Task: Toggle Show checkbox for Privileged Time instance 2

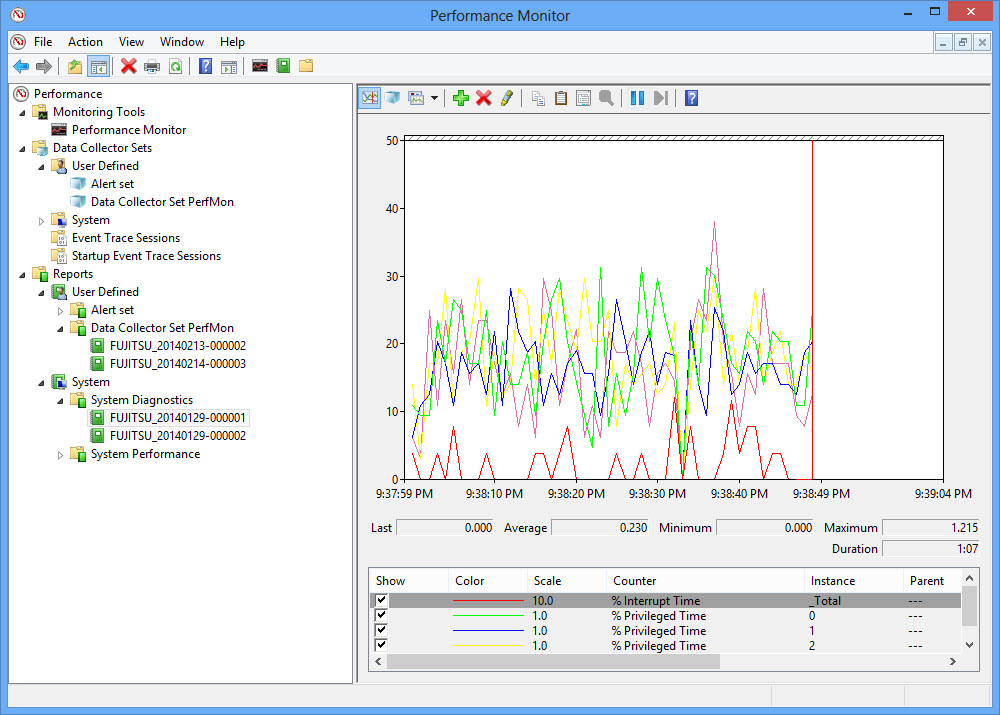Action: point(381,646)
